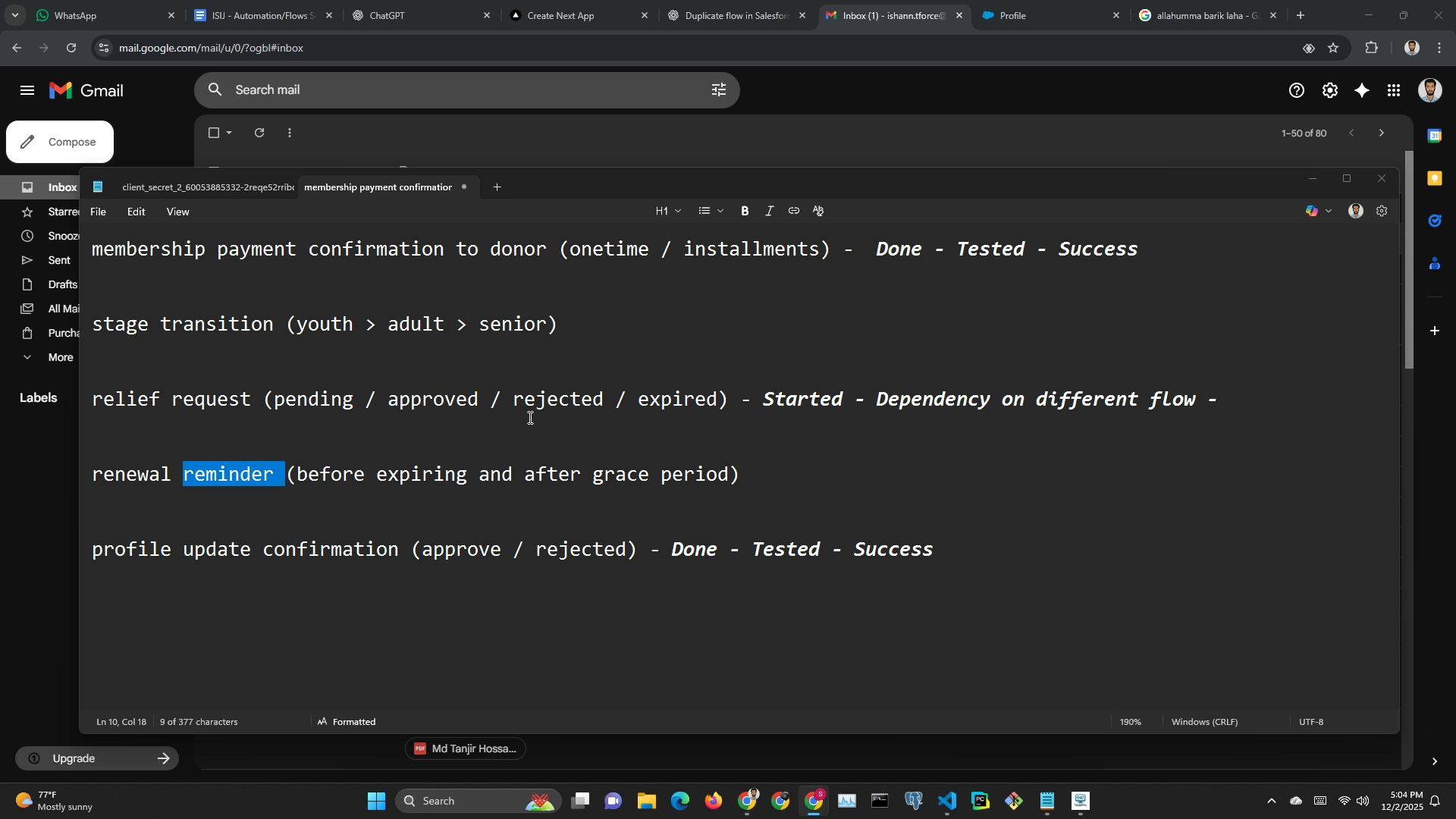Clear formatting with the Notepad toolbar icon
Viewport: 1456px width, 819px height.
[x=818, y=212]
